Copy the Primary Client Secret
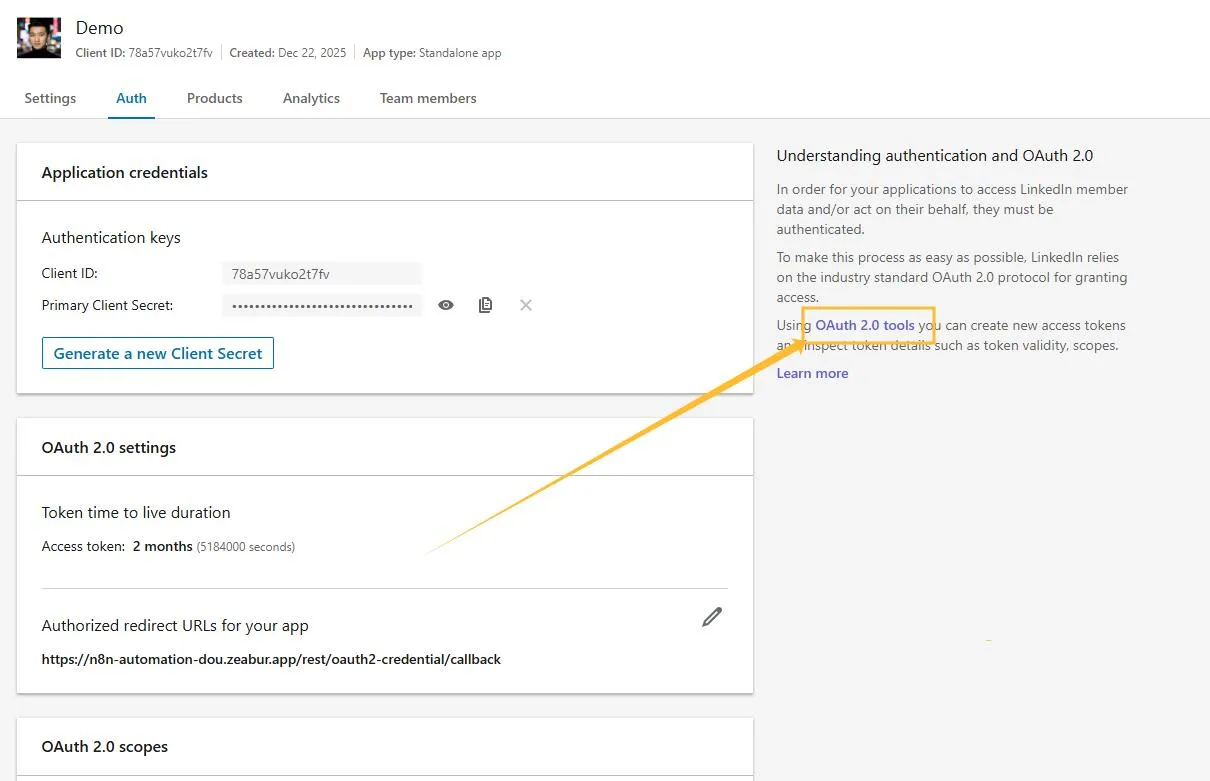 486,305
